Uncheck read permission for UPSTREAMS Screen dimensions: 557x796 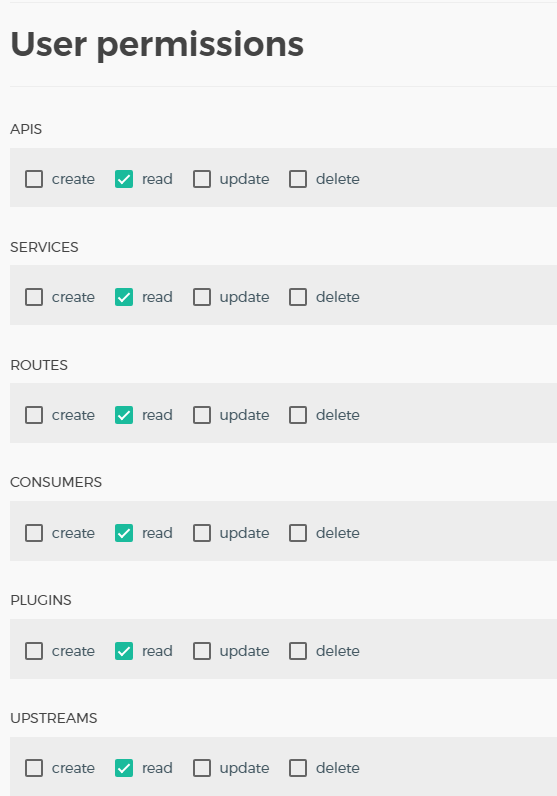pyautogui.click(x=124, y=768)
